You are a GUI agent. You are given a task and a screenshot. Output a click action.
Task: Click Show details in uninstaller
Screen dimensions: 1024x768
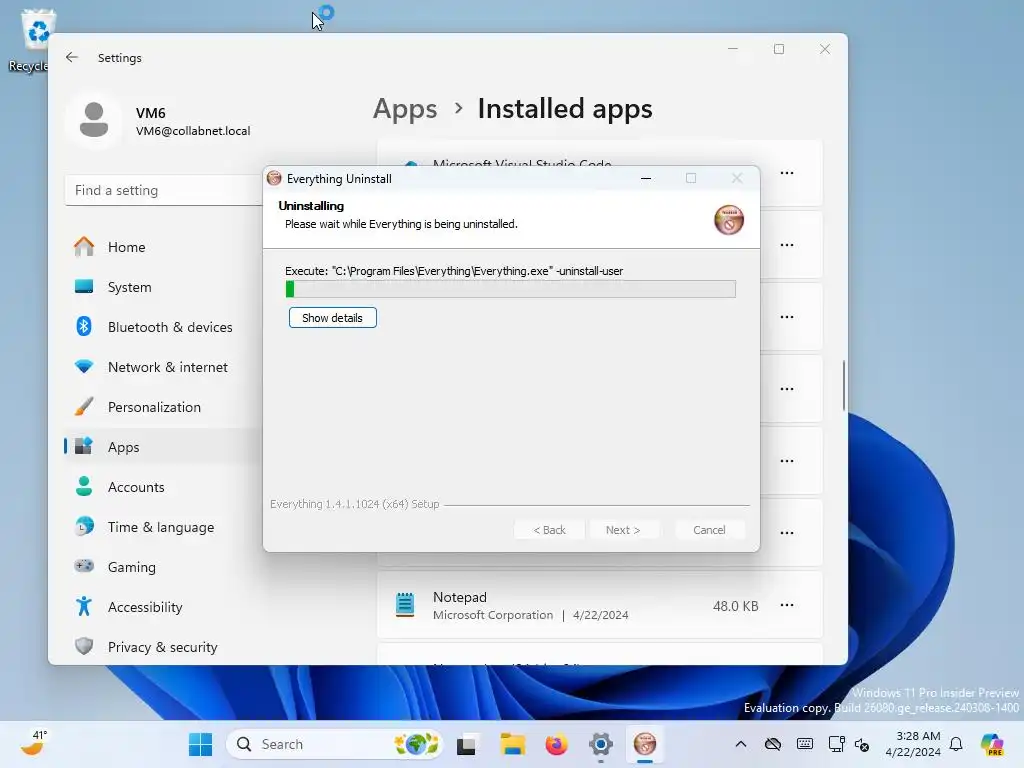click(x=332, y=318)
